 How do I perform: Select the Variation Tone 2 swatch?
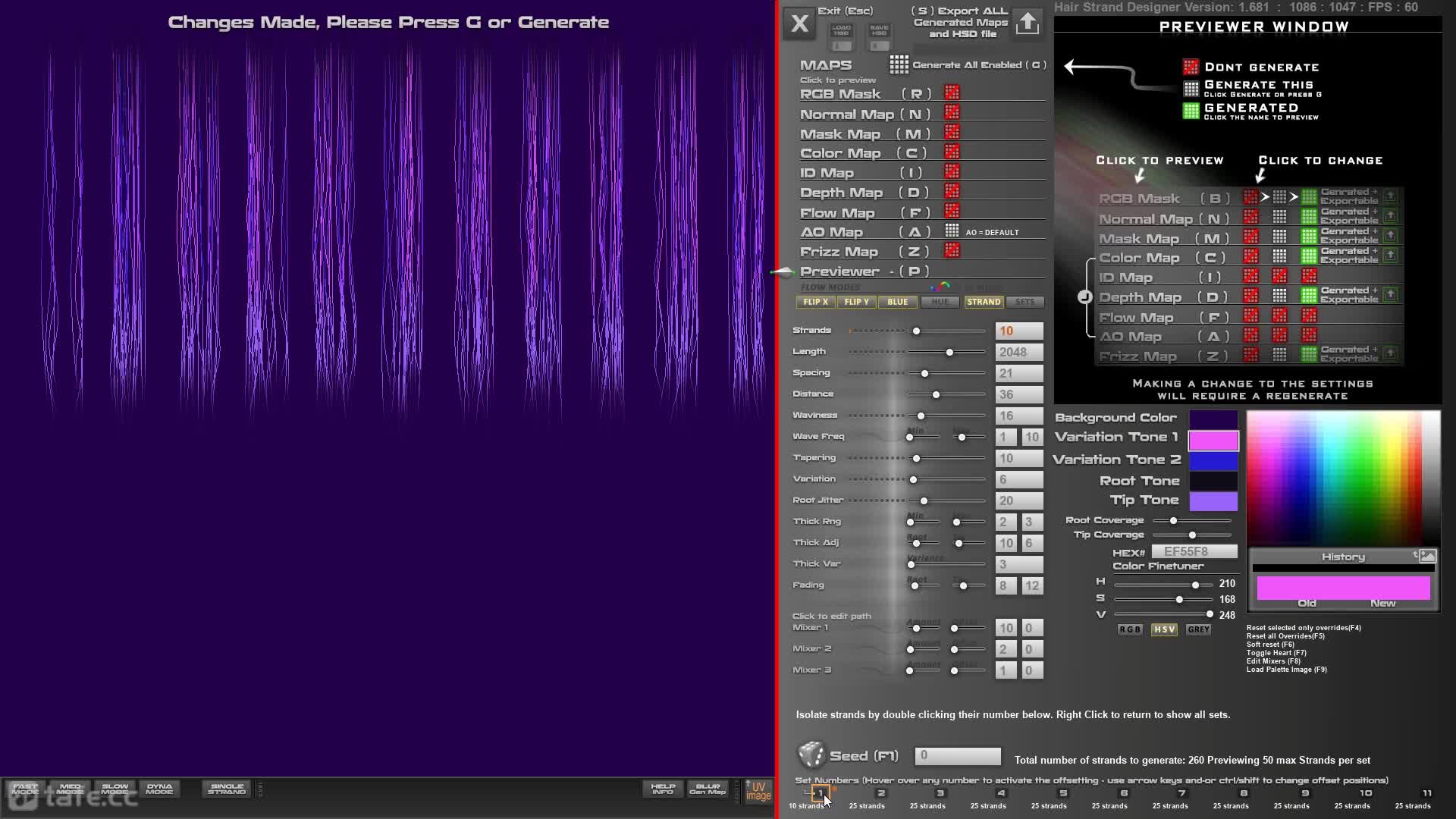[x=1213, y=461]
